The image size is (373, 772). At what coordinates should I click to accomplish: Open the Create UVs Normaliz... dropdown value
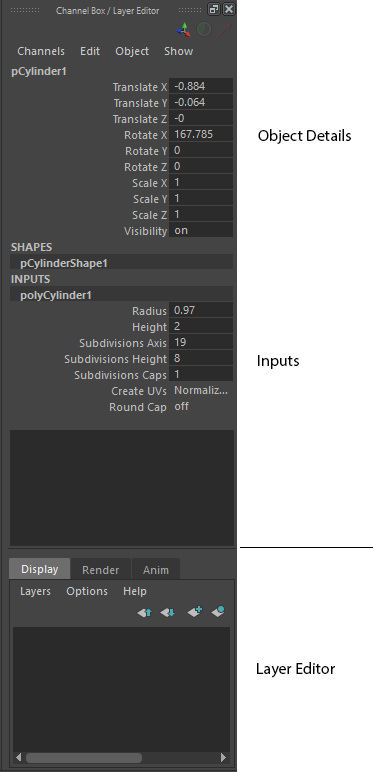point(201,390)
